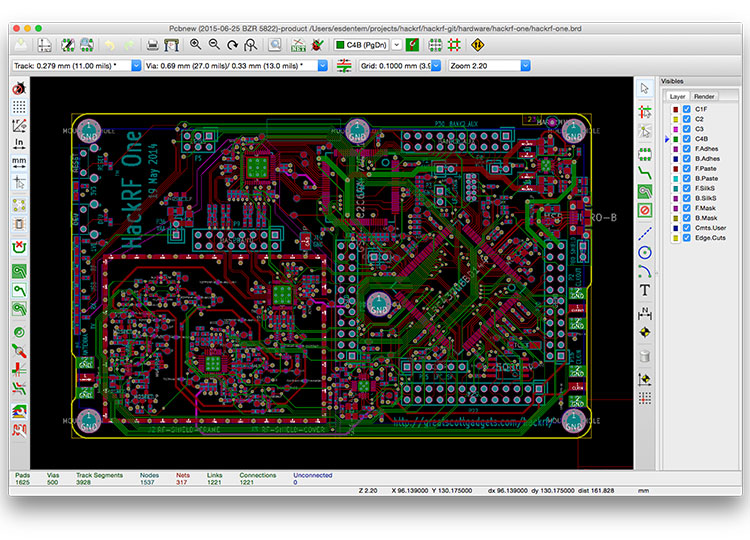Open the Via size dropdown
Screen dimensions: 750x540
[322, 66]
